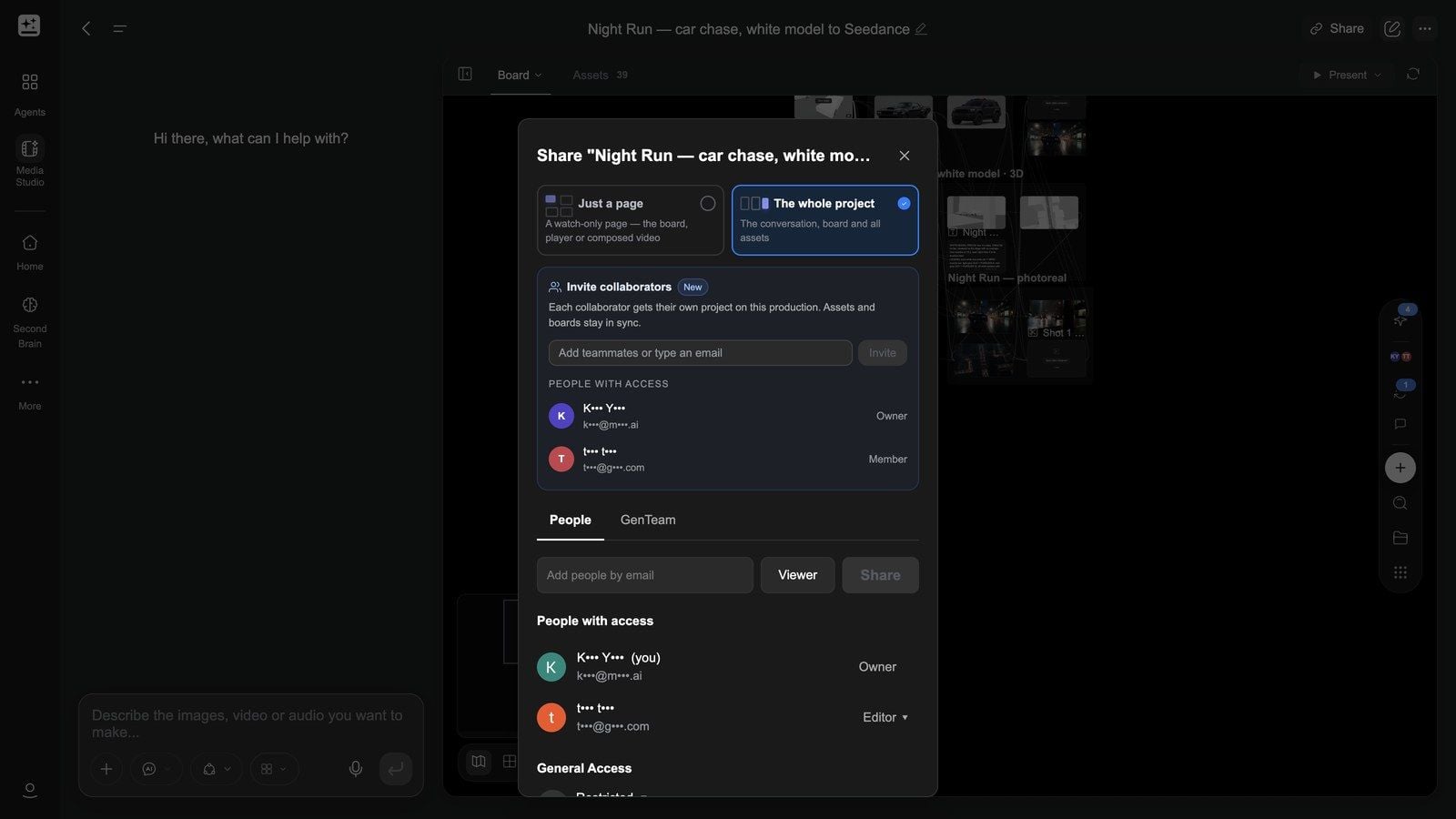Open the grid layout dropdown in prompt box
The height and width of the screenshot is (819, 1456).
273,769
